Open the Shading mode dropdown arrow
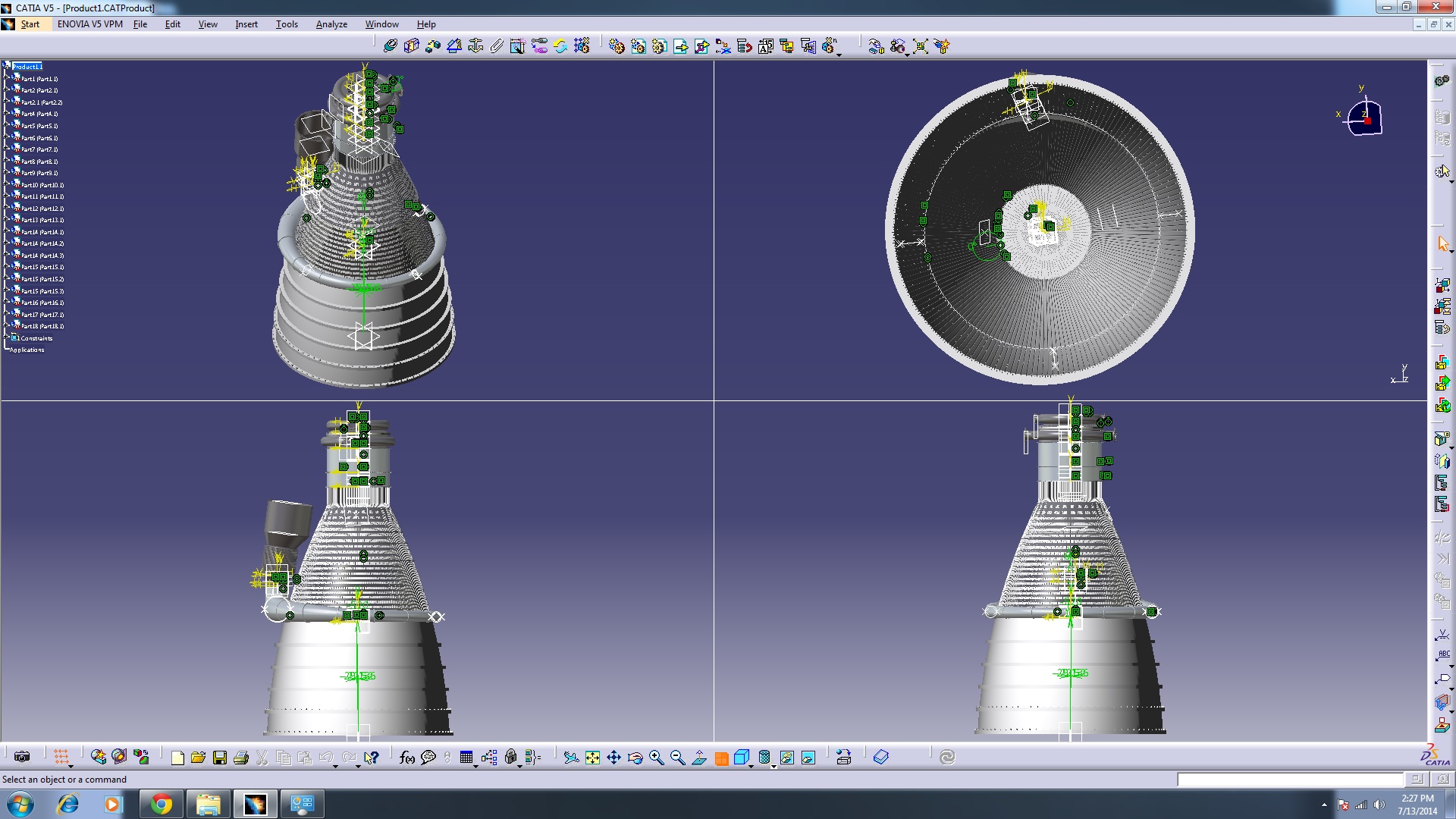Image resolution: width=1456 pixels, height=819 pixels. (x=774, y=765)
